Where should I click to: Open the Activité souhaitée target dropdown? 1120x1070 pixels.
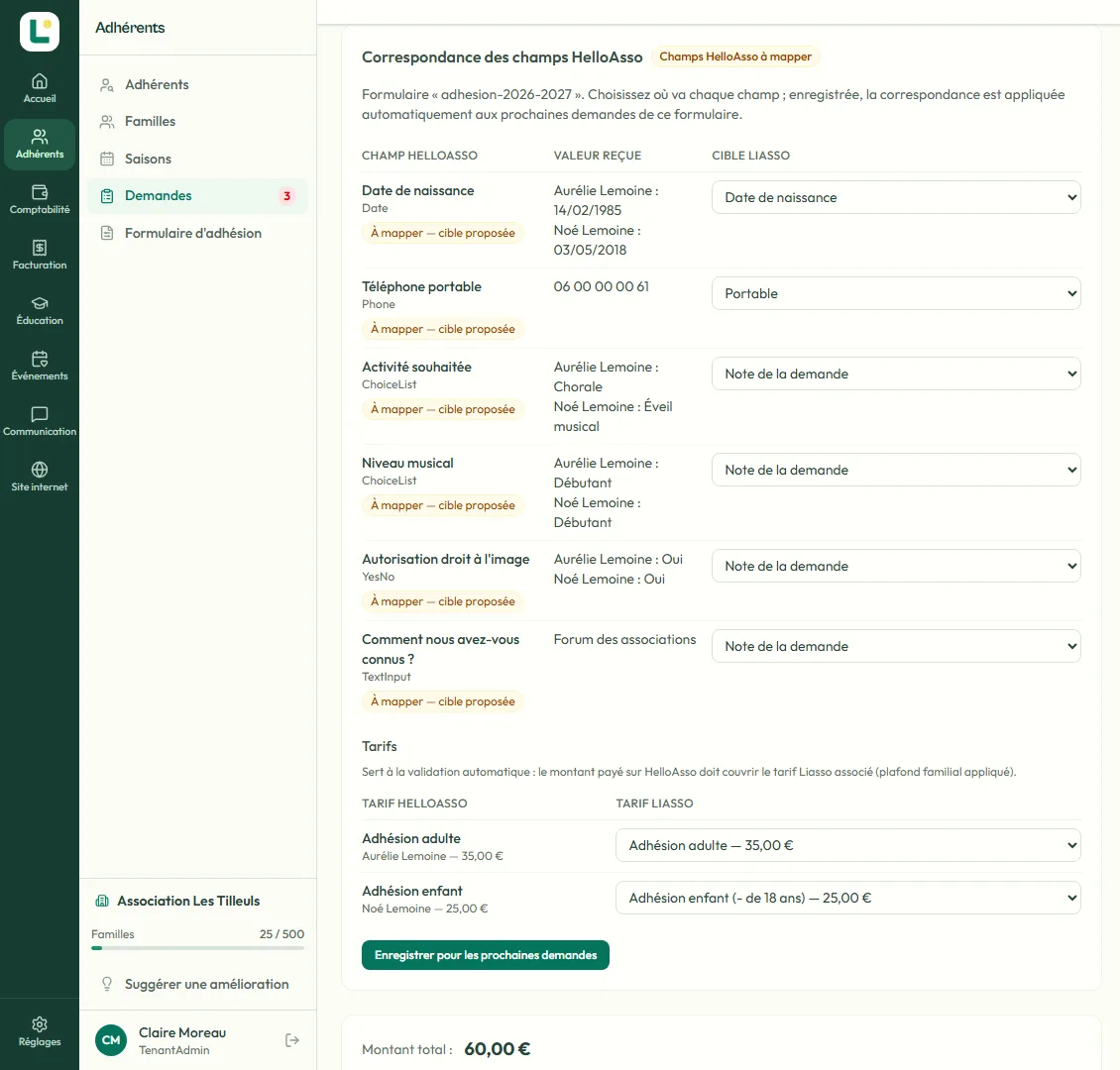click(x=896, y=374)
